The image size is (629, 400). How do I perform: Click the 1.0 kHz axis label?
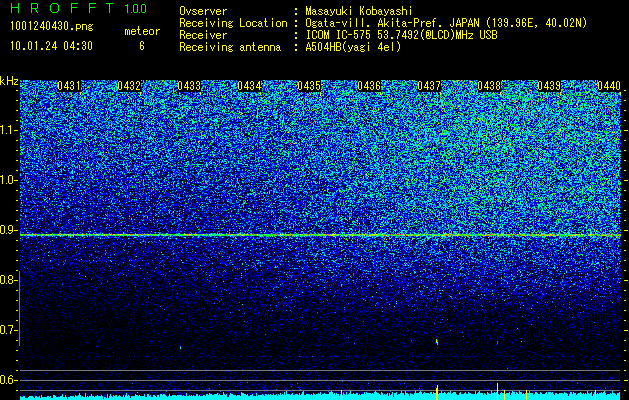[x=8, y=180]
